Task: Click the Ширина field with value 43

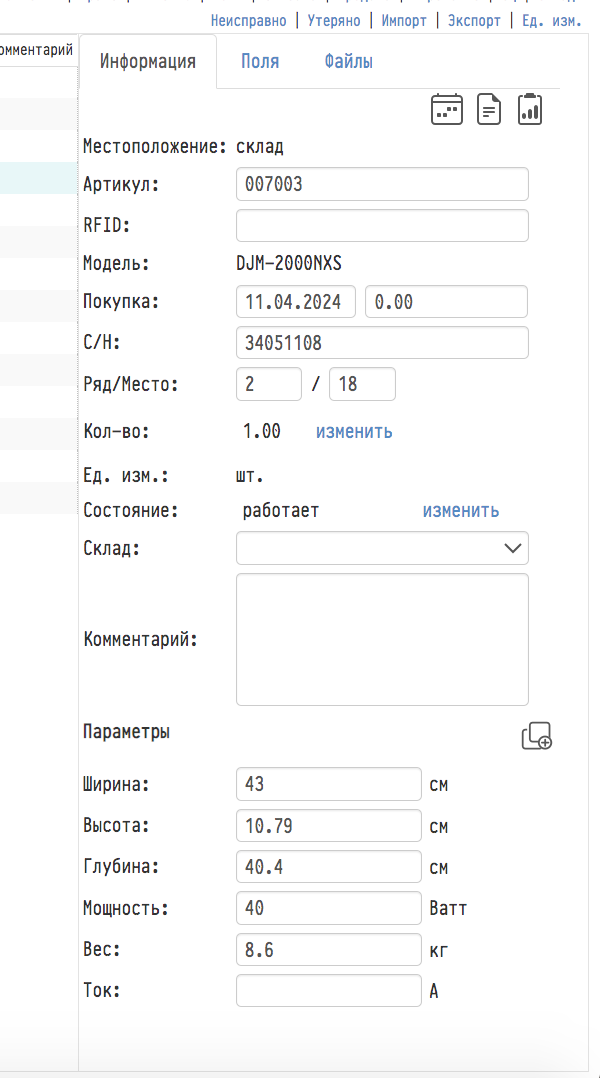Action: (x=329, y=784)
